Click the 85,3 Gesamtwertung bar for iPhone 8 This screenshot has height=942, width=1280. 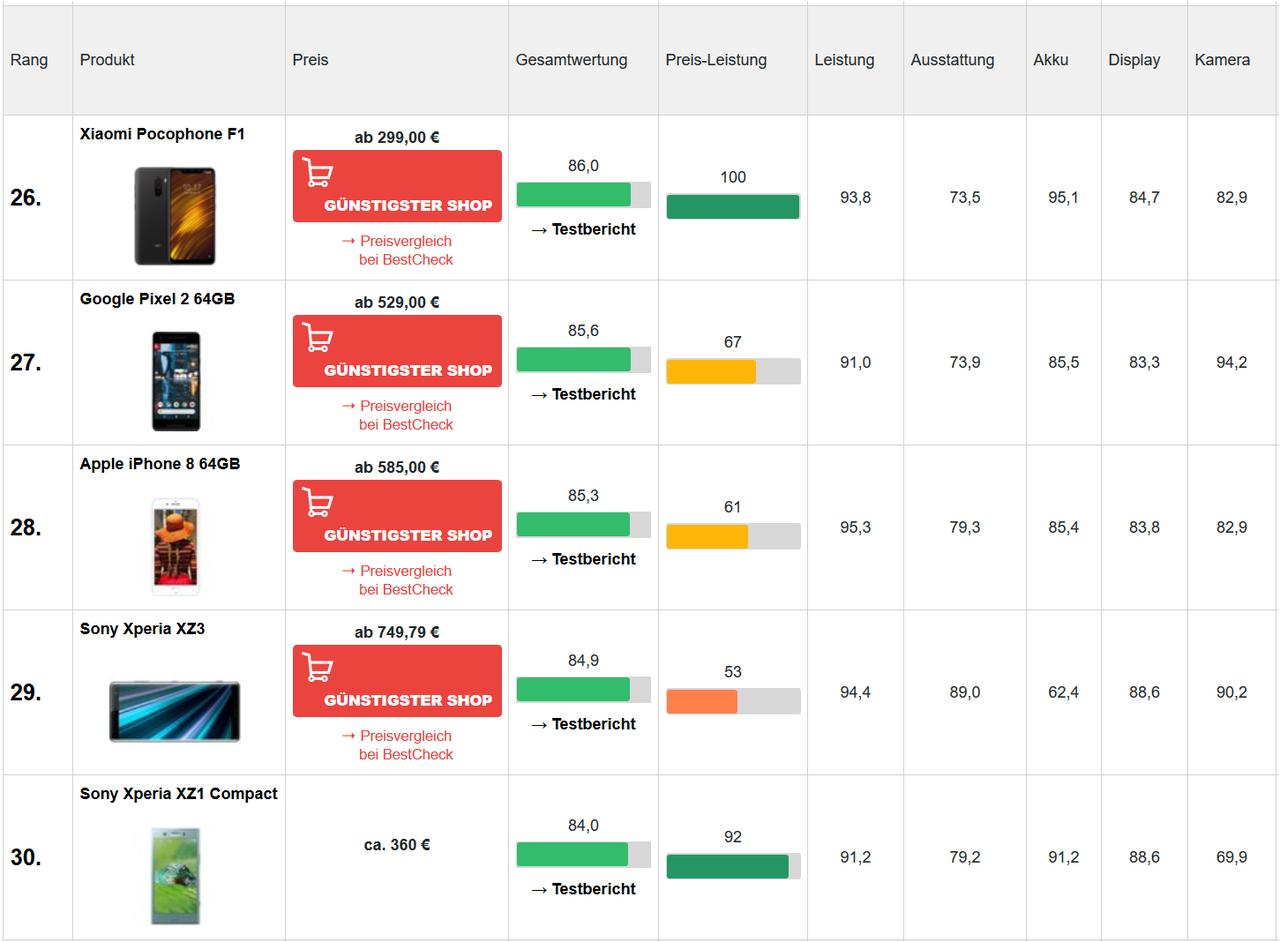[x=583, y=524]
